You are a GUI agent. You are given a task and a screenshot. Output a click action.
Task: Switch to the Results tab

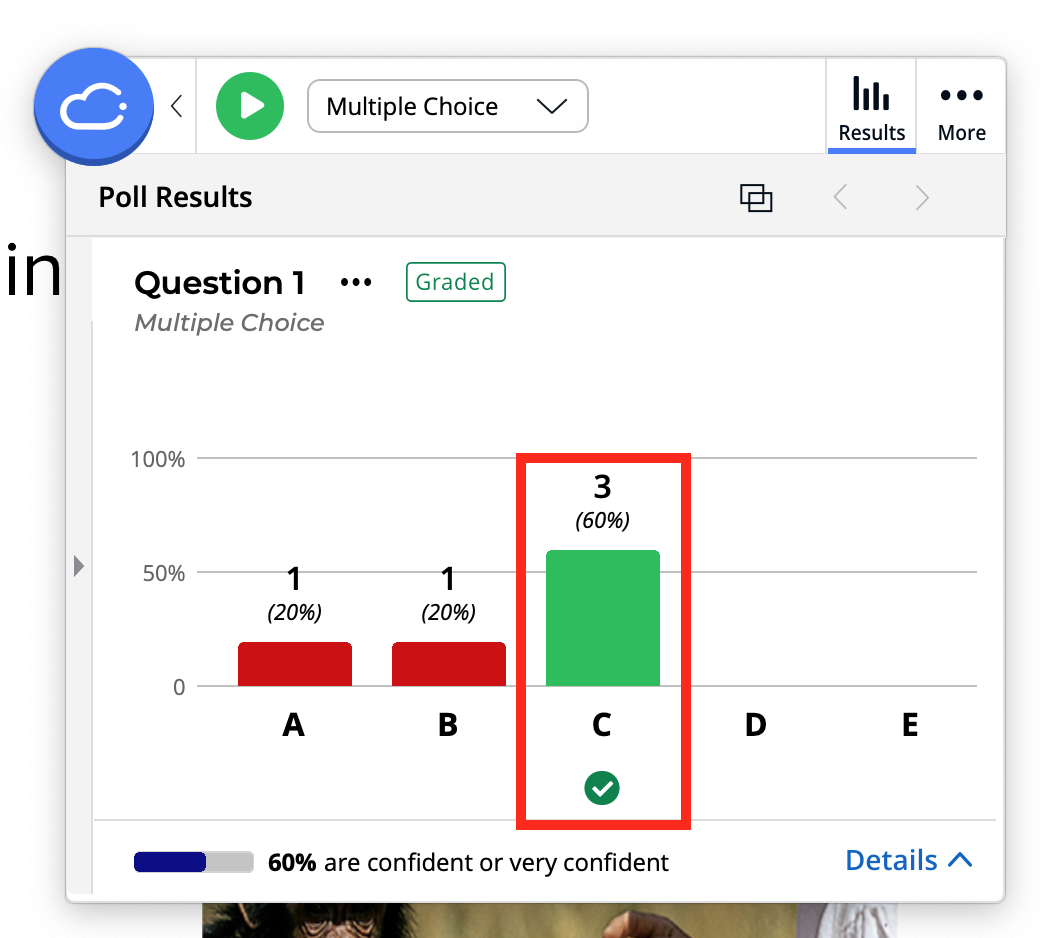coord(870,107)
